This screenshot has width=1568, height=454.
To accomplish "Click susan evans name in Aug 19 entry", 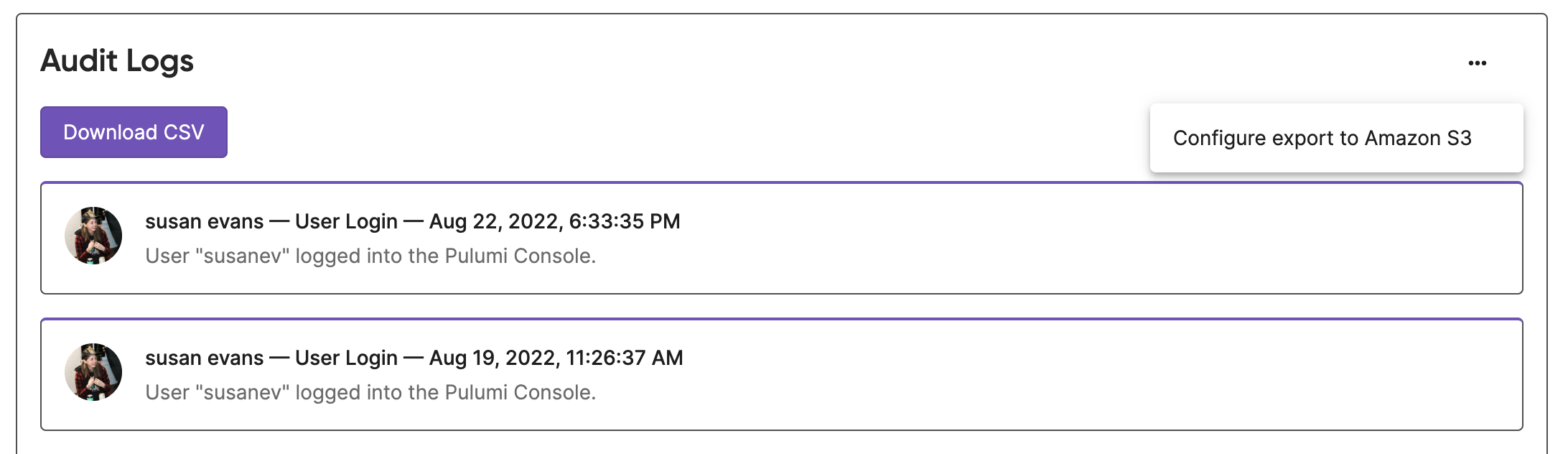I will coord(204,358).
